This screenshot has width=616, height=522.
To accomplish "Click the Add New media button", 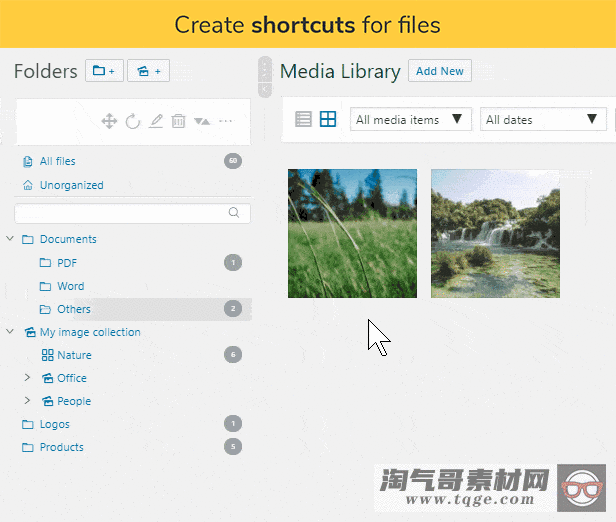I will point(440,71).
